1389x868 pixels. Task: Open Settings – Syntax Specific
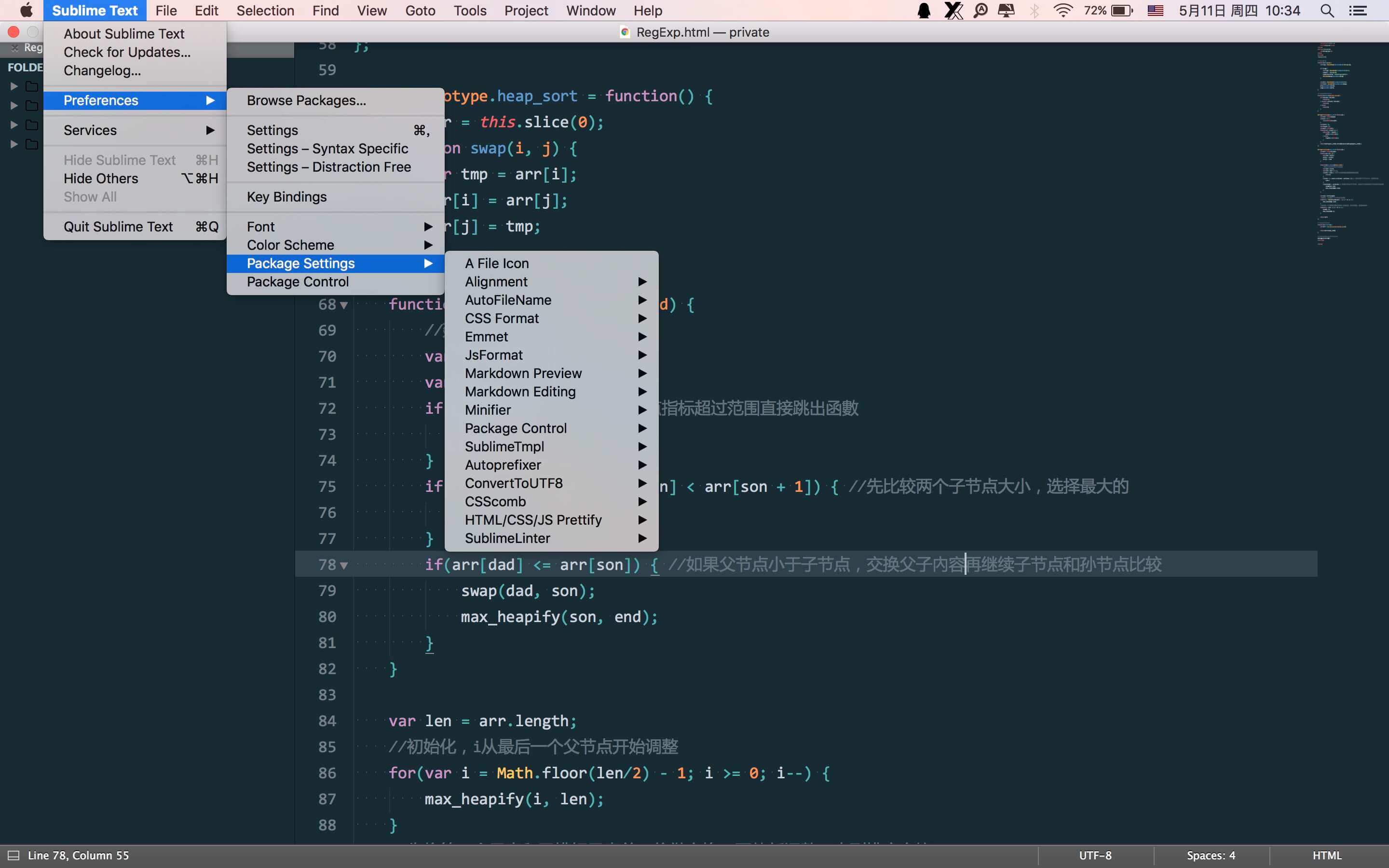pos(335,149)
